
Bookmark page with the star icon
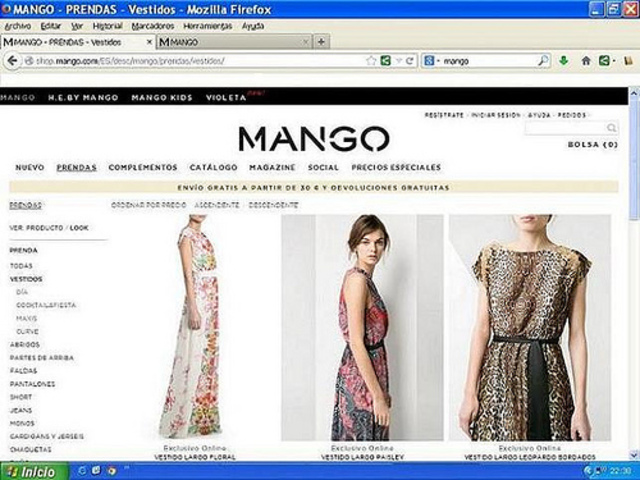(x=371, y=61)
